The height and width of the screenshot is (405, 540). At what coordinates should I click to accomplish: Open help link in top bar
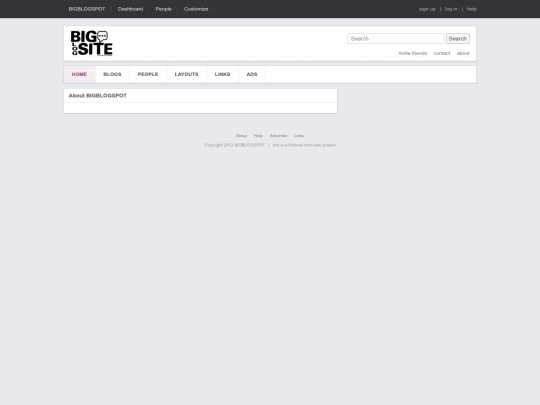(472, 9)
